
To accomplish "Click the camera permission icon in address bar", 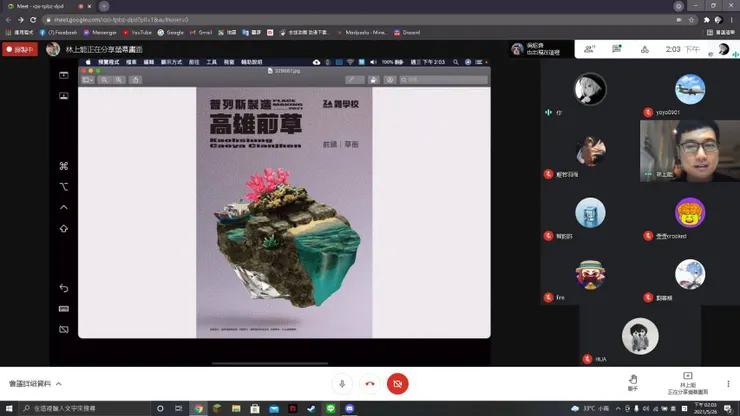I will click(679, 20).
